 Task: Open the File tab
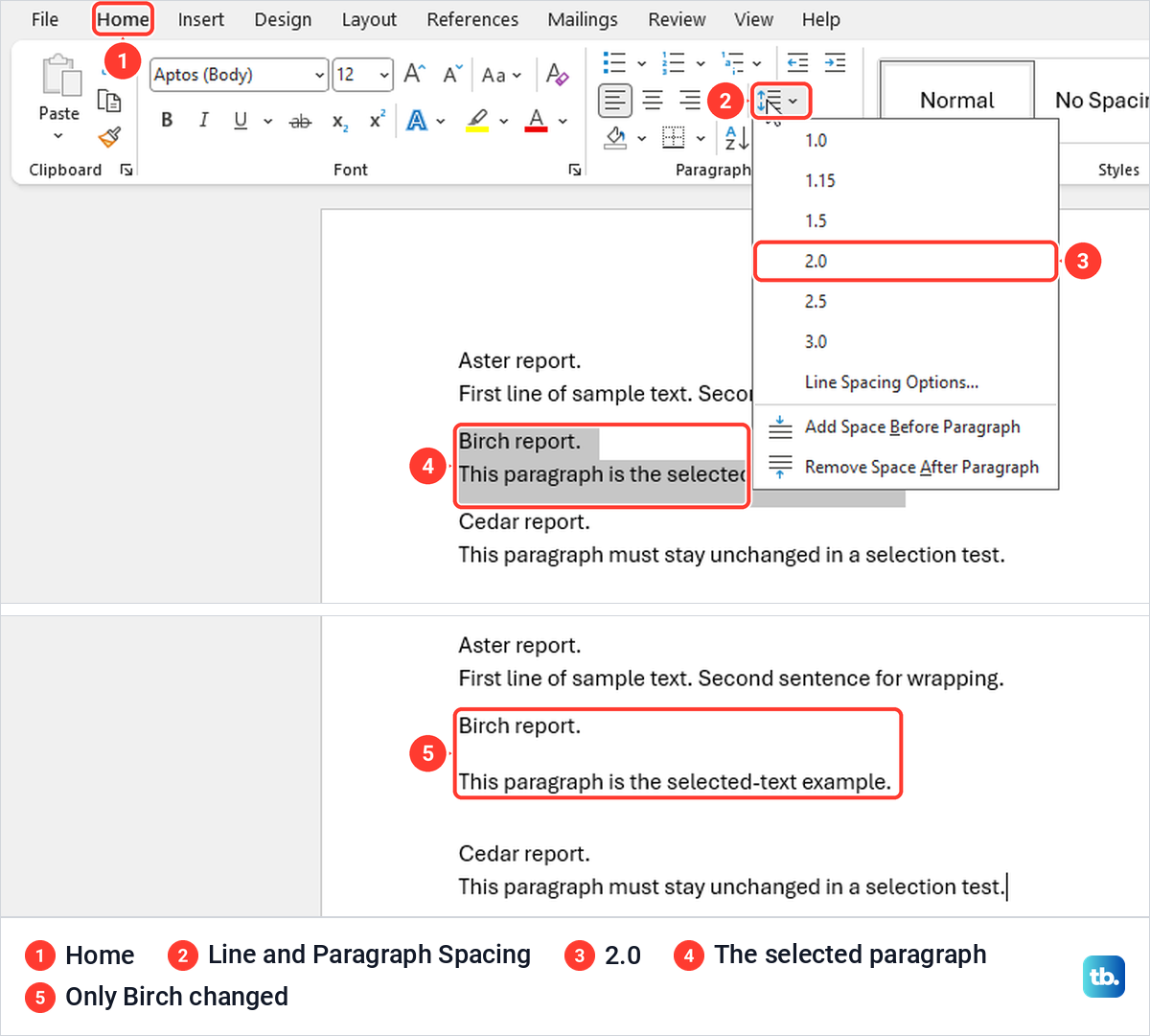(45, 19)
